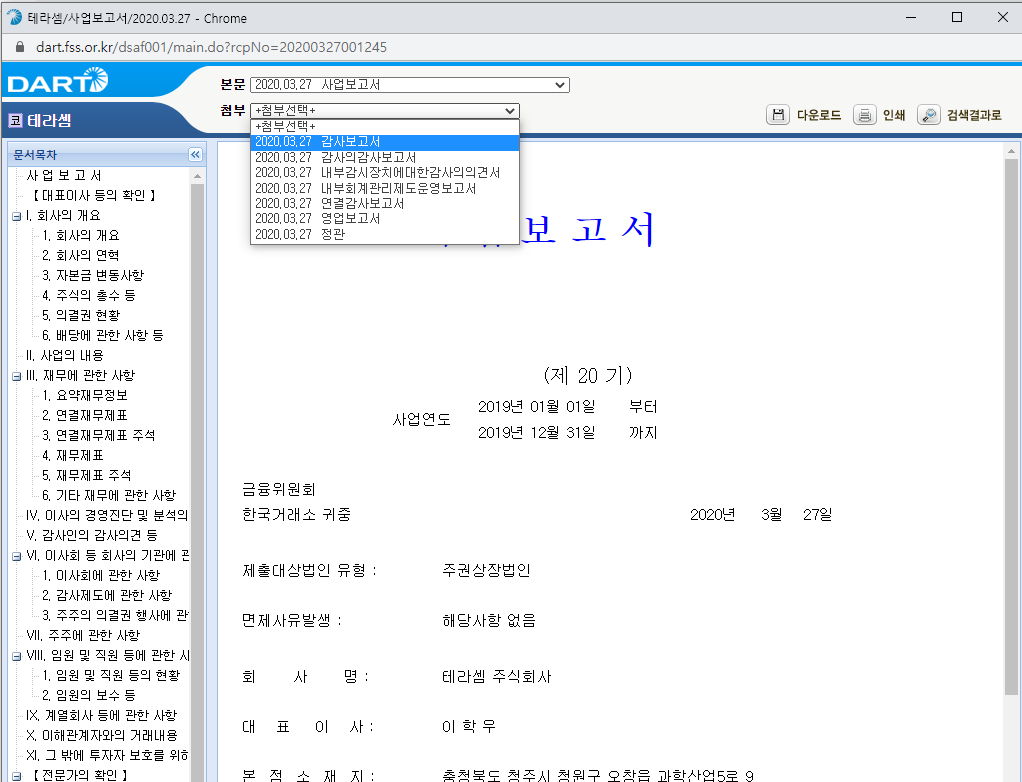
Task: Choose 내부감시장치에대한감사의의견서 attachment
Action: tap(385, 173)
